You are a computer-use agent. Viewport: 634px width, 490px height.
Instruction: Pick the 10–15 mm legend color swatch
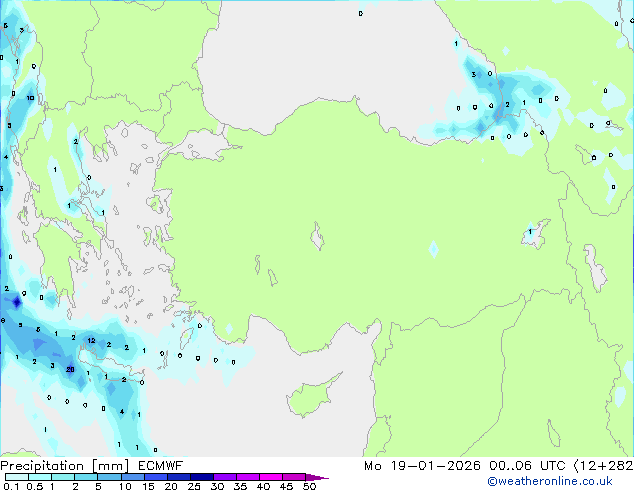pos(132,477)
